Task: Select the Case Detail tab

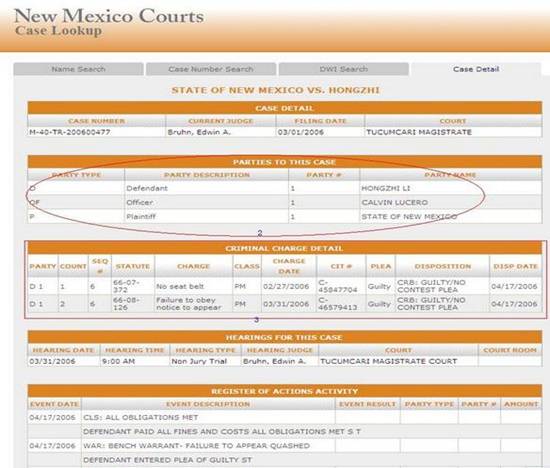Action: [476, 69]
